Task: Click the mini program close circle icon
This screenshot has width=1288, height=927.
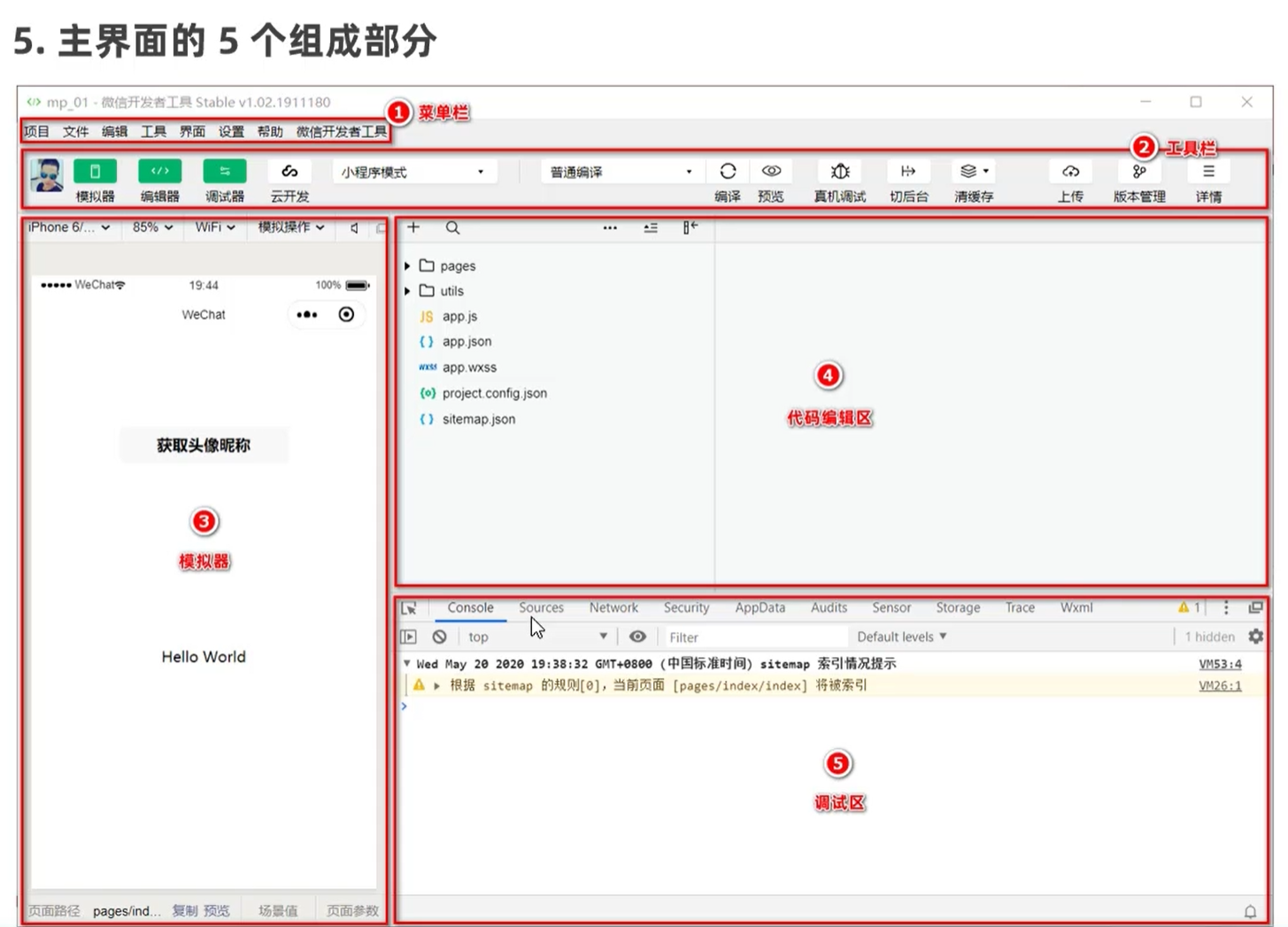Action: click(346, 314)
